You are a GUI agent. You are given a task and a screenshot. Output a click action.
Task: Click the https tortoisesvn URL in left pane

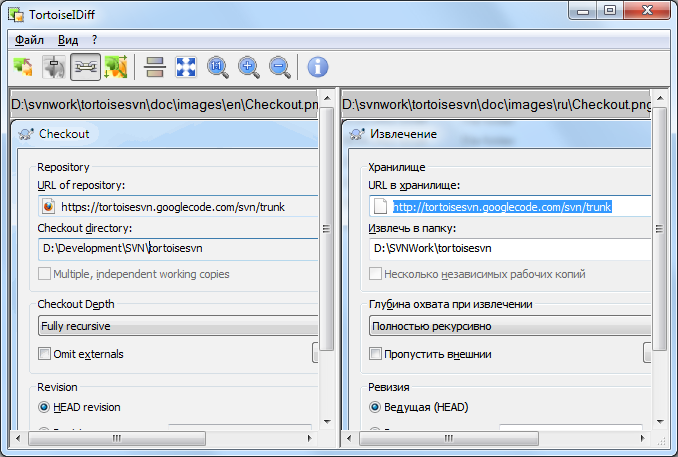pyautogui.click(x=173, y=207)
